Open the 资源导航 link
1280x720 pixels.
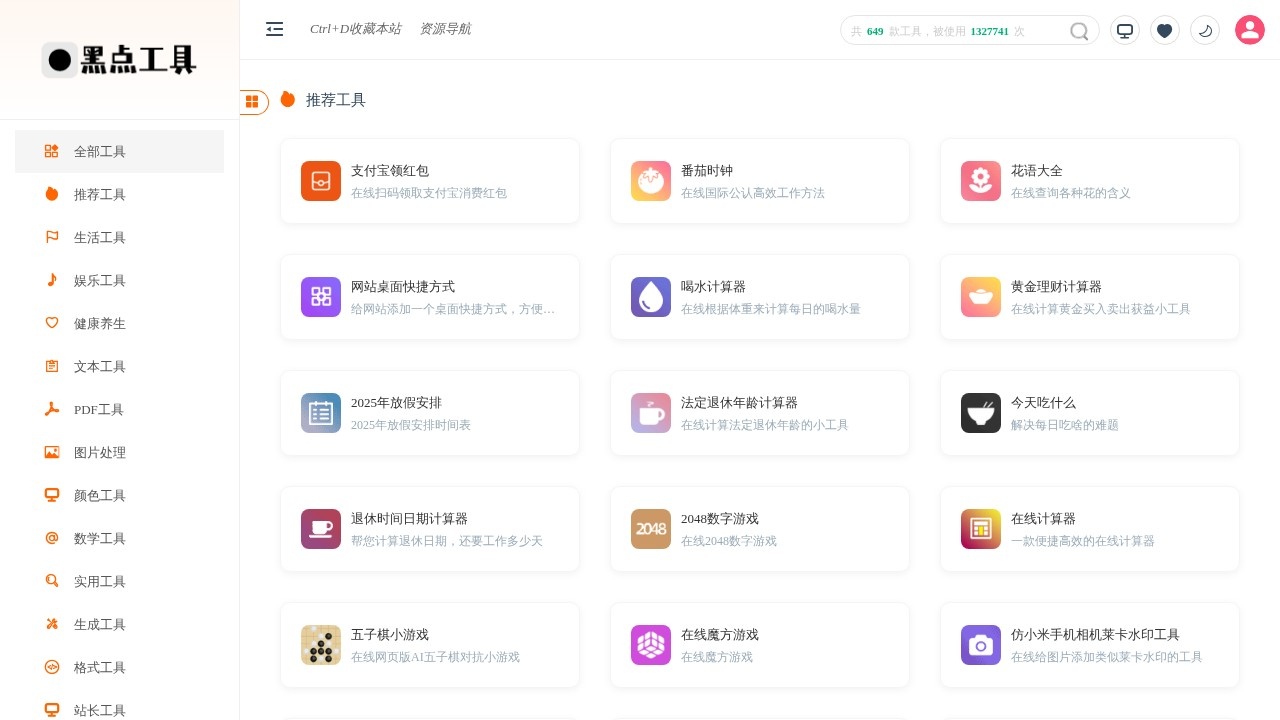446,29
